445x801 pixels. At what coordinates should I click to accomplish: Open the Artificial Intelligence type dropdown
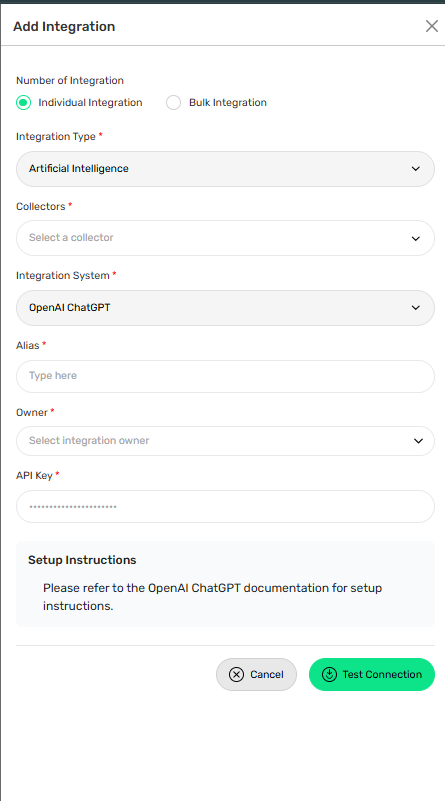(x=225, y=169)
